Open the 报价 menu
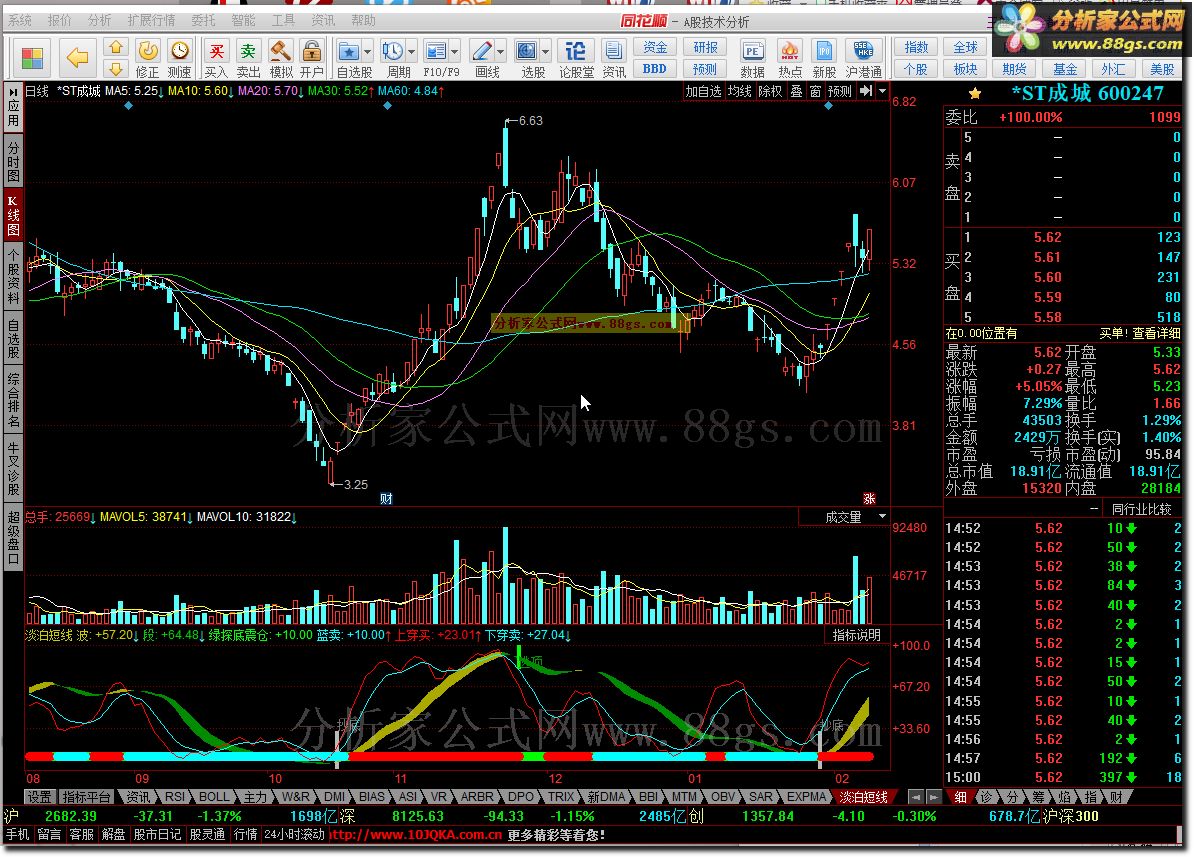Image resolution: width=1194 pixels, height=857 pixels. pyautogui.click(x=59, y=20)
